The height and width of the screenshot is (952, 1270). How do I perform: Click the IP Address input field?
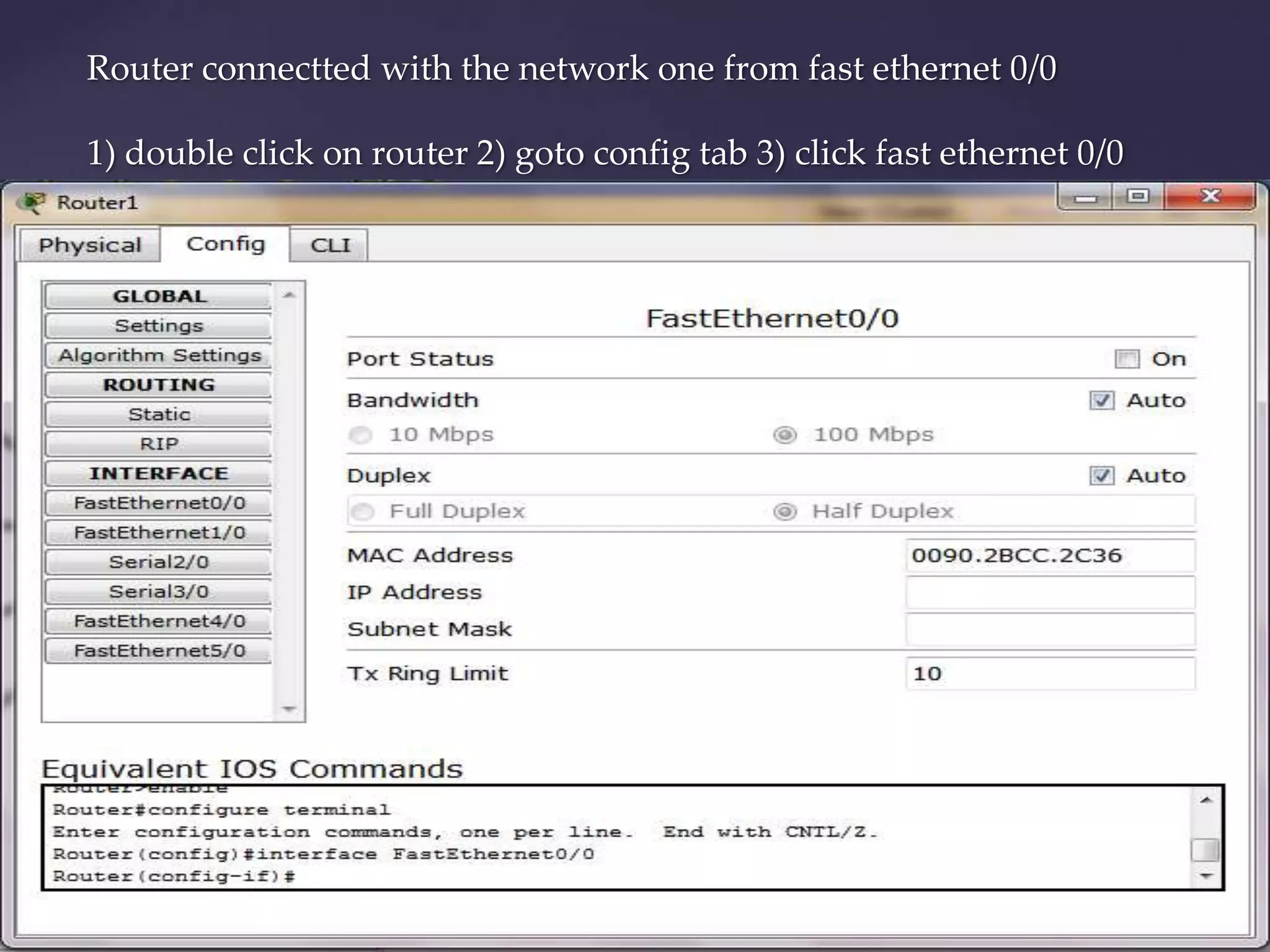coord(1049,593)
